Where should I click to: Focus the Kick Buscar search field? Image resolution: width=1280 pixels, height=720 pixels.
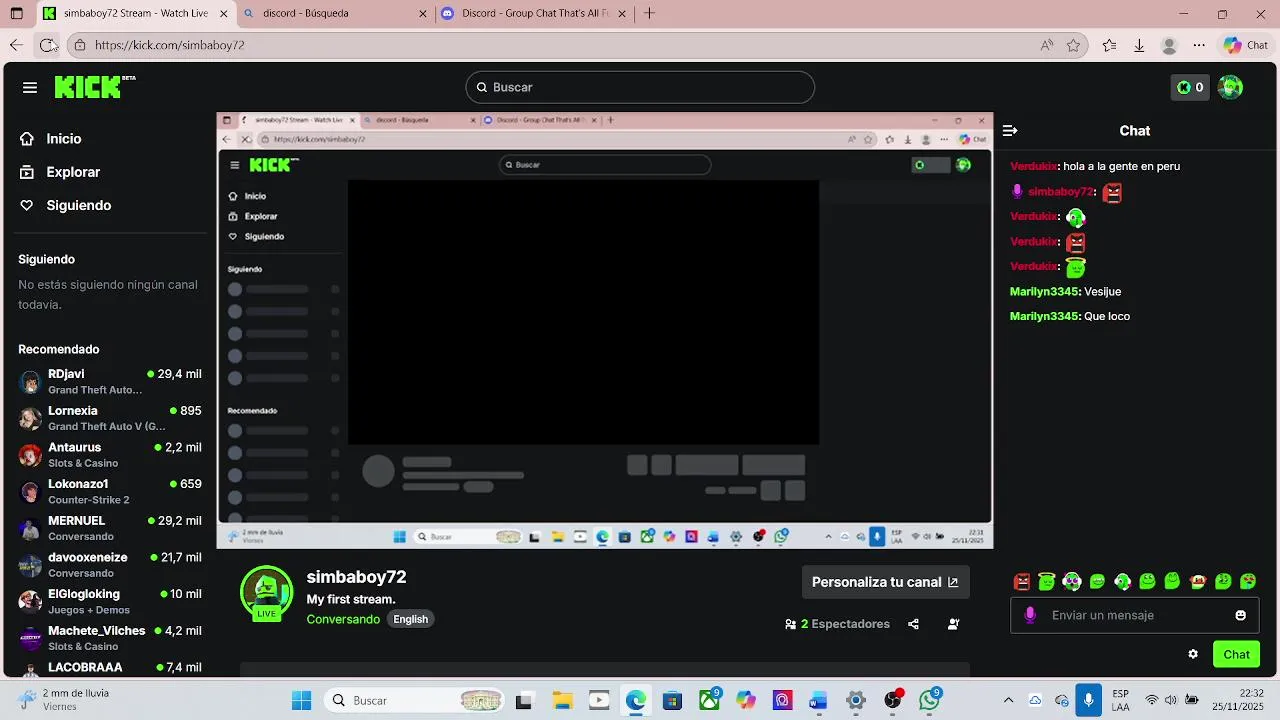[640, 87]
